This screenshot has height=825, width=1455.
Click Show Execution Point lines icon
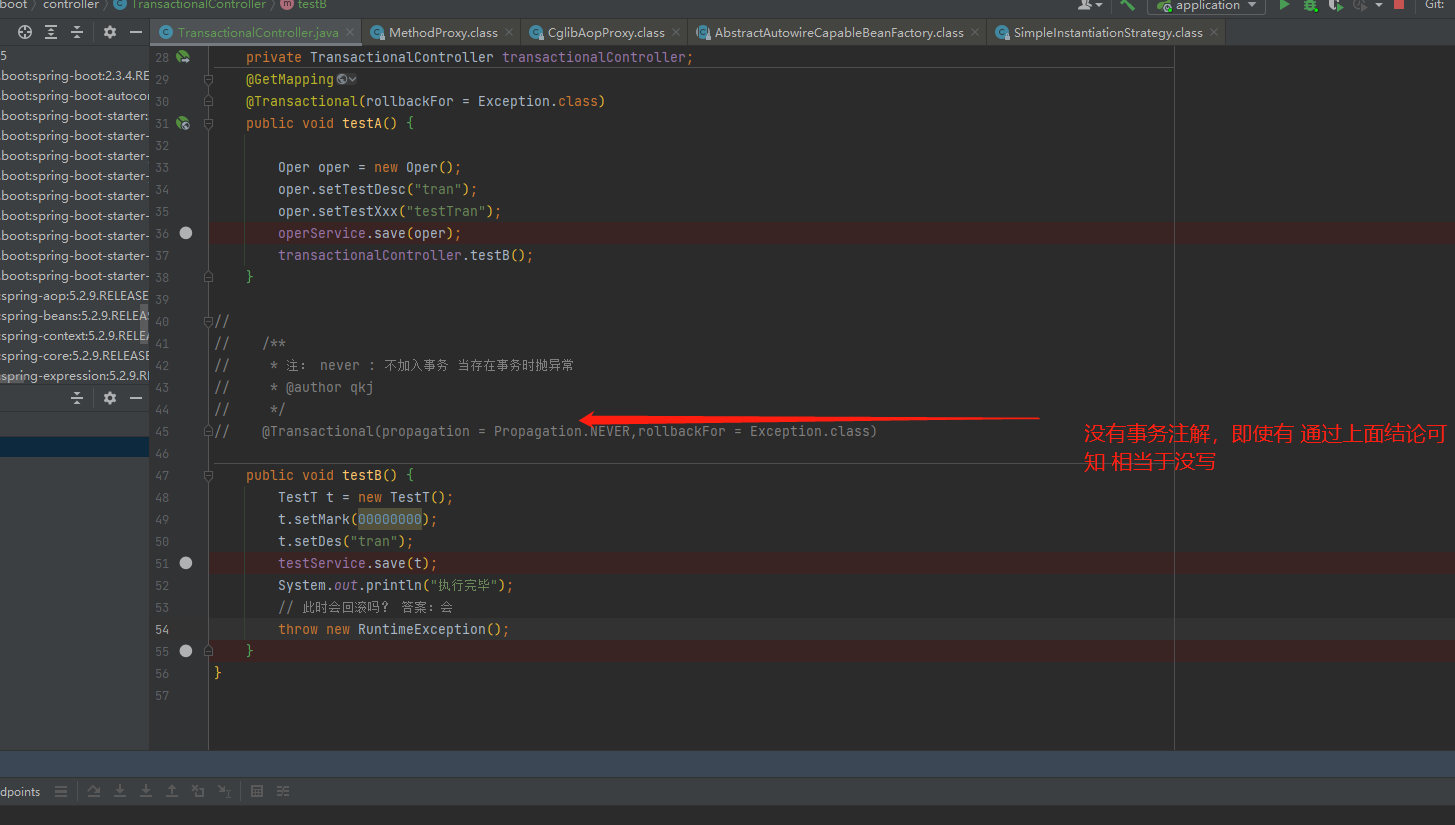61,791
